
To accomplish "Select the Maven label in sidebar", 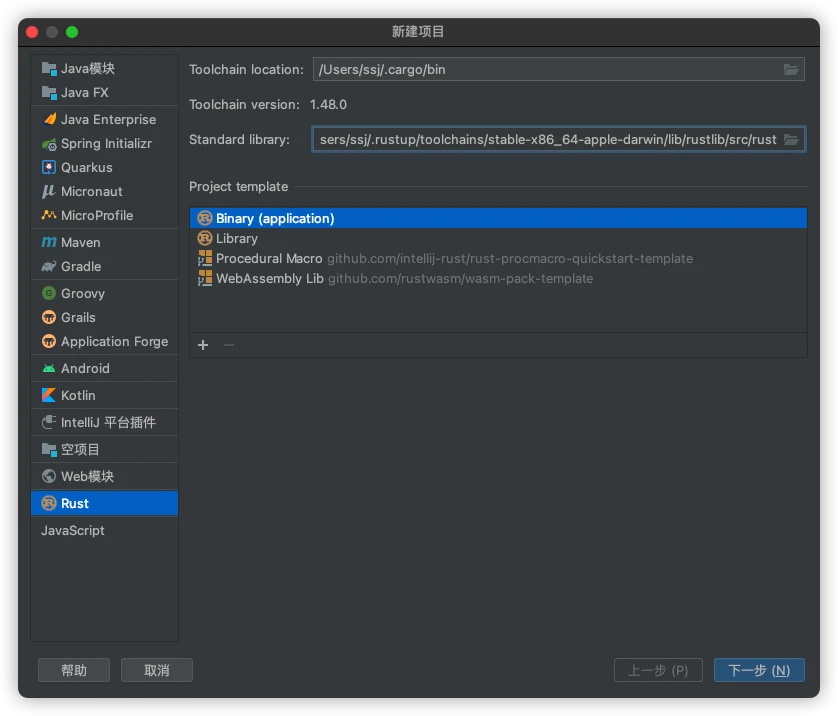I will (81, 243).
